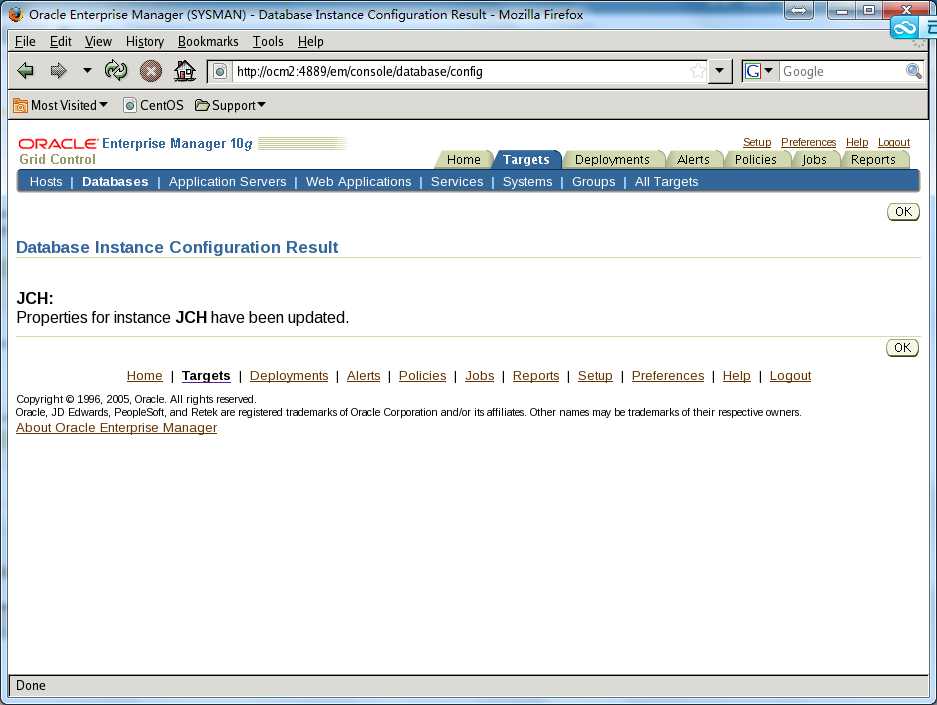Follow the footer Policies link
This screenshot has height=705, width=937.
click(422, 376)
